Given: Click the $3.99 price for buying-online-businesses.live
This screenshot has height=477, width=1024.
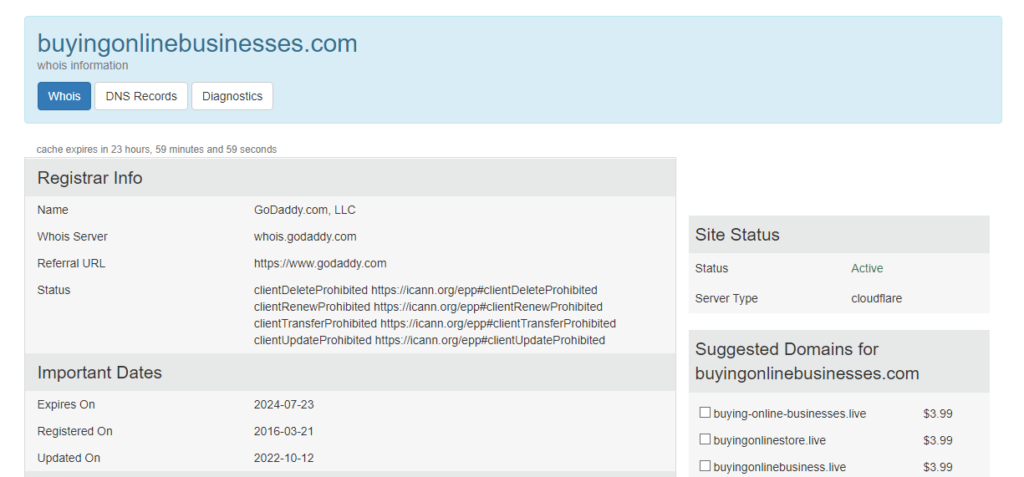Looking at the screenshot, I should tap(938, 414).
